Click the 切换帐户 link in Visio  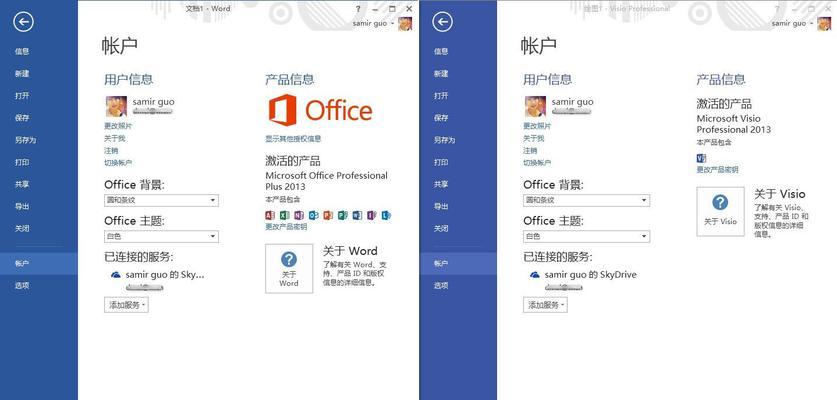coord(537,163)
